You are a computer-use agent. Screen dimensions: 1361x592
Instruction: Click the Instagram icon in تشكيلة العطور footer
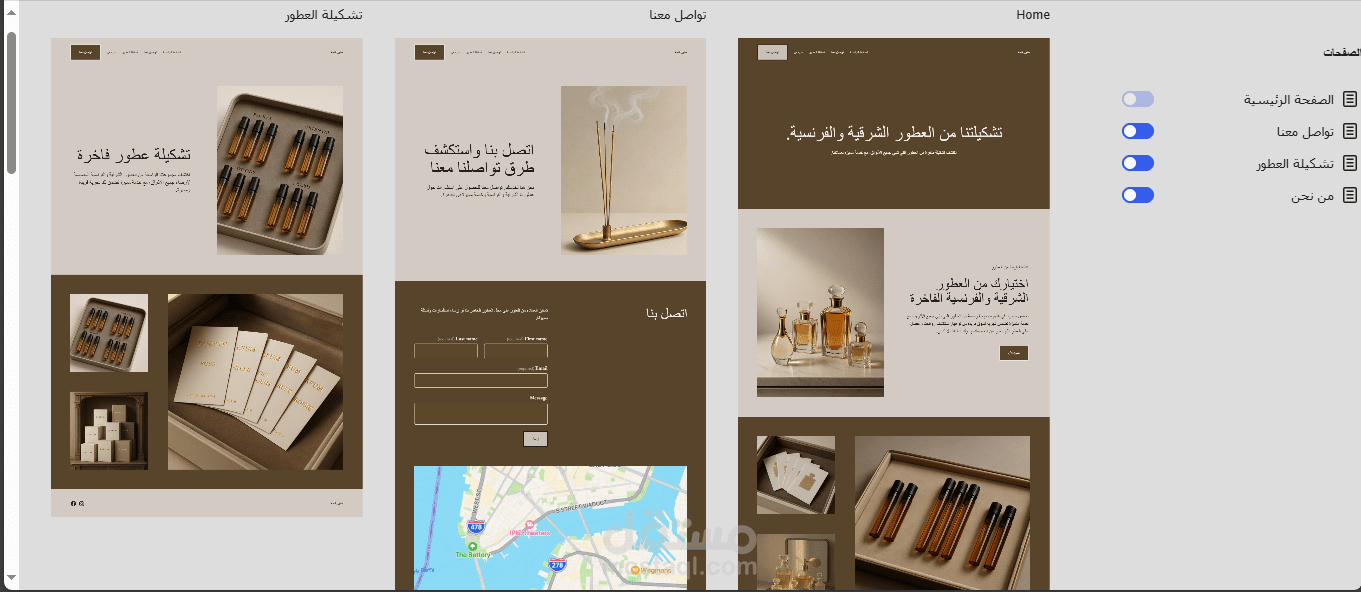pos(82,503)
